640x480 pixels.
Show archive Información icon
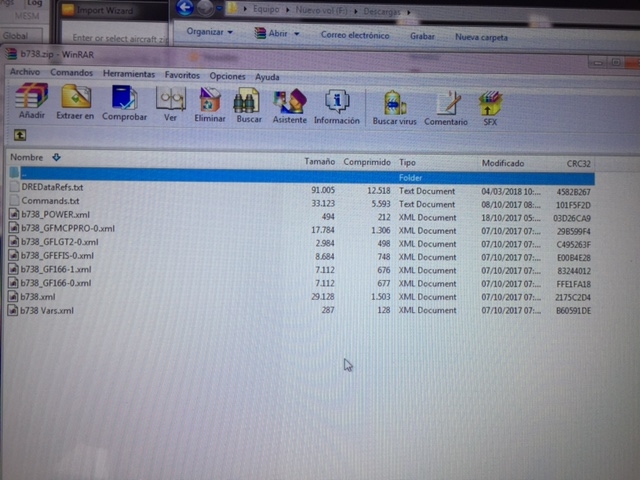337,101
